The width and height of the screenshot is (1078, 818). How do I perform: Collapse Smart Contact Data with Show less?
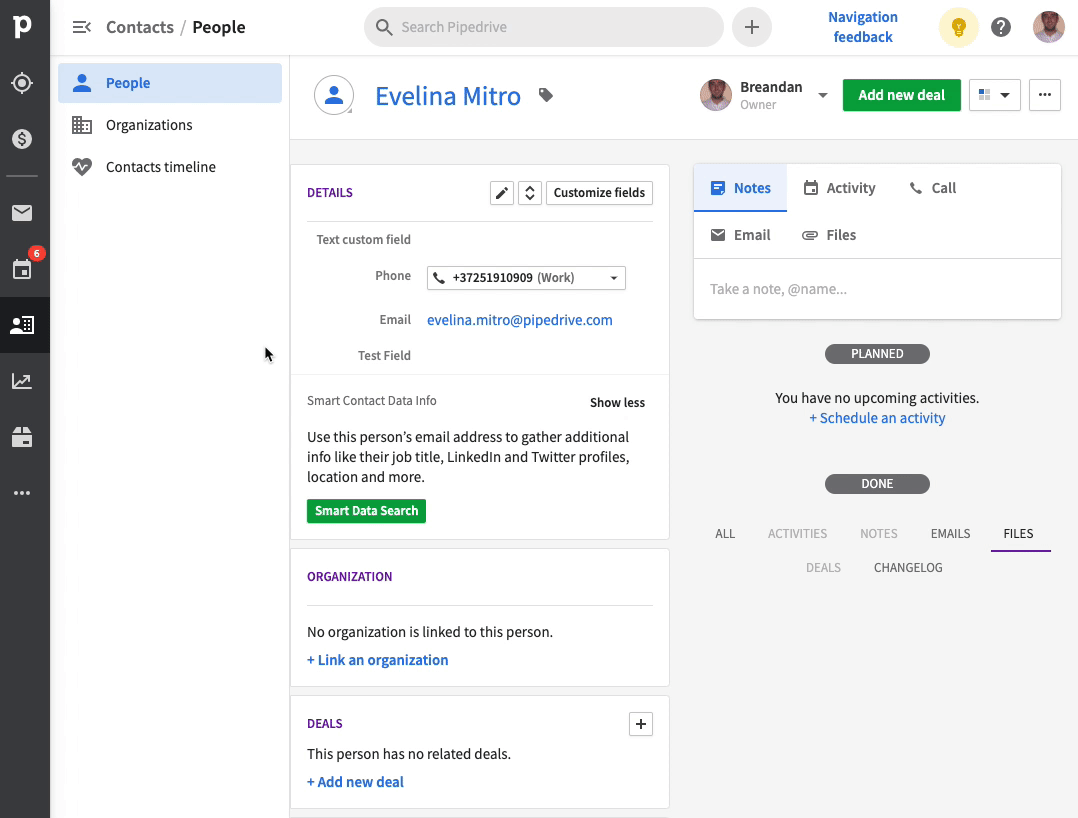[x=617, y=403]
